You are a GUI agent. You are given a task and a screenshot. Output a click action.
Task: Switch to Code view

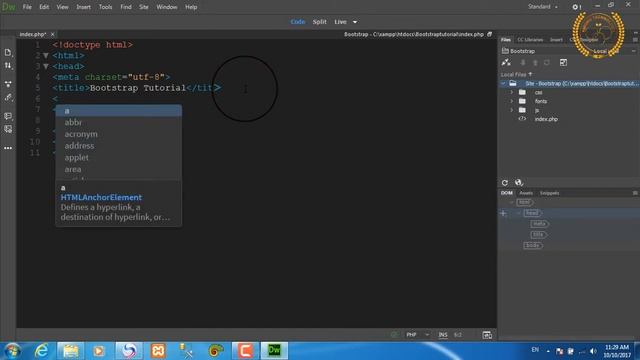[298, 22]
